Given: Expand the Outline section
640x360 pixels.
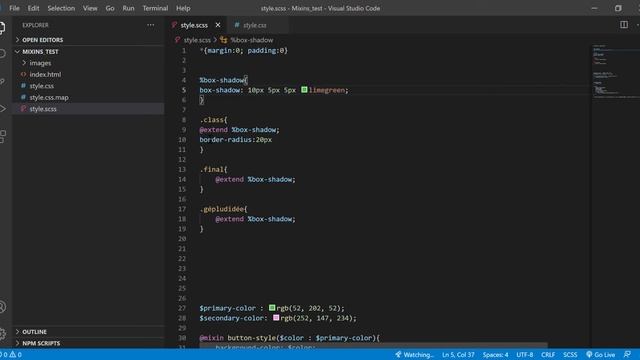Looking at the screenshot, I should pos(89,332).
